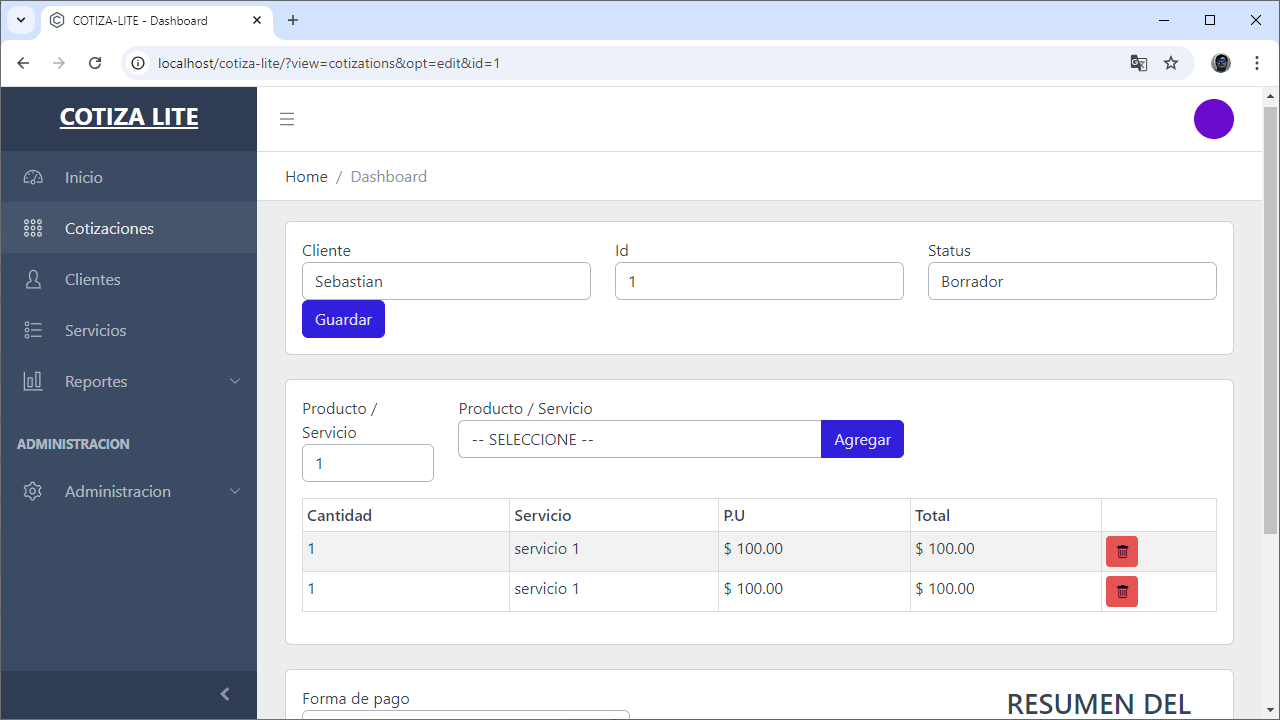
Task: Click the Cantidad column header
Action: [x=406, y=515]
